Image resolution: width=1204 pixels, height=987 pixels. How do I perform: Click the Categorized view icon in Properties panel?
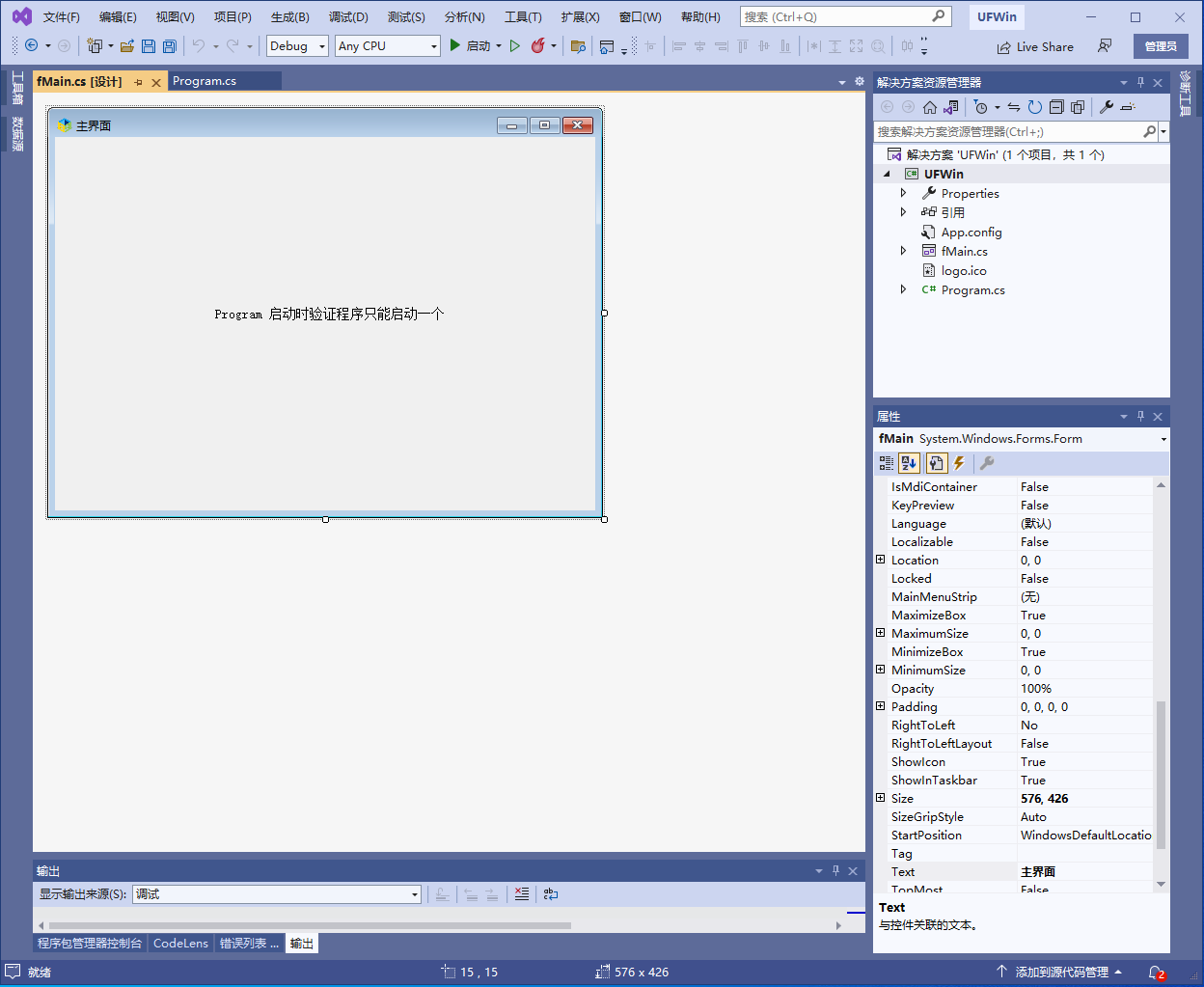coord(887,463)
